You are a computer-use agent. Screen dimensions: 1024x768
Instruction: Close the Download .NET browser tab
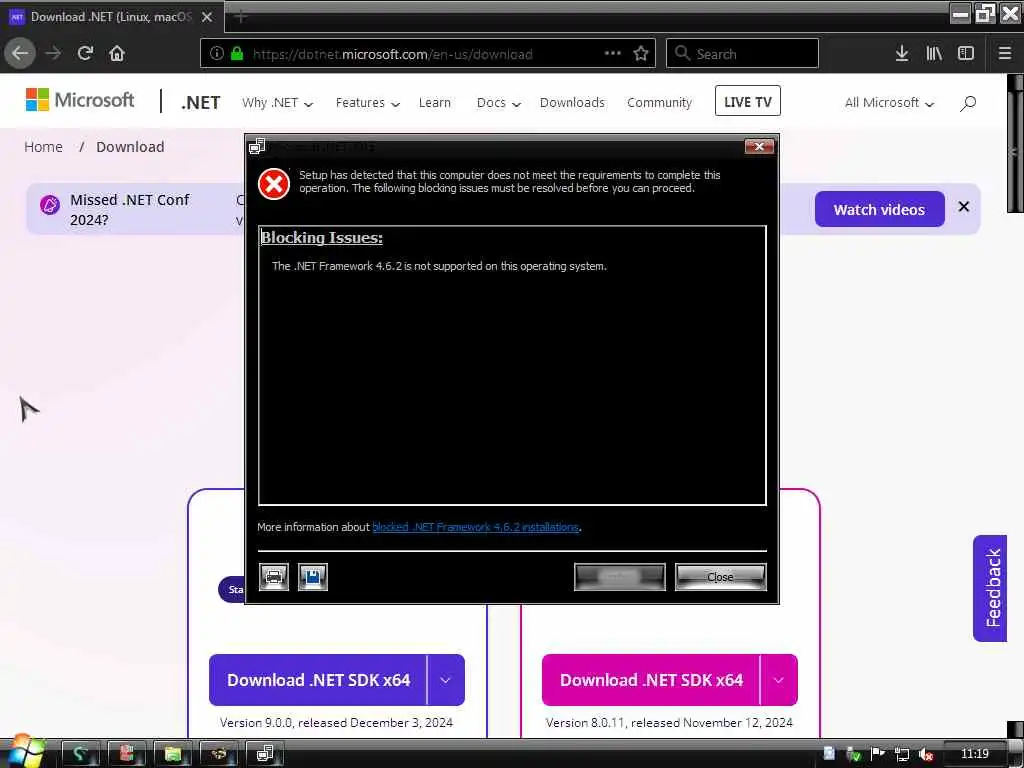[207, 17]
